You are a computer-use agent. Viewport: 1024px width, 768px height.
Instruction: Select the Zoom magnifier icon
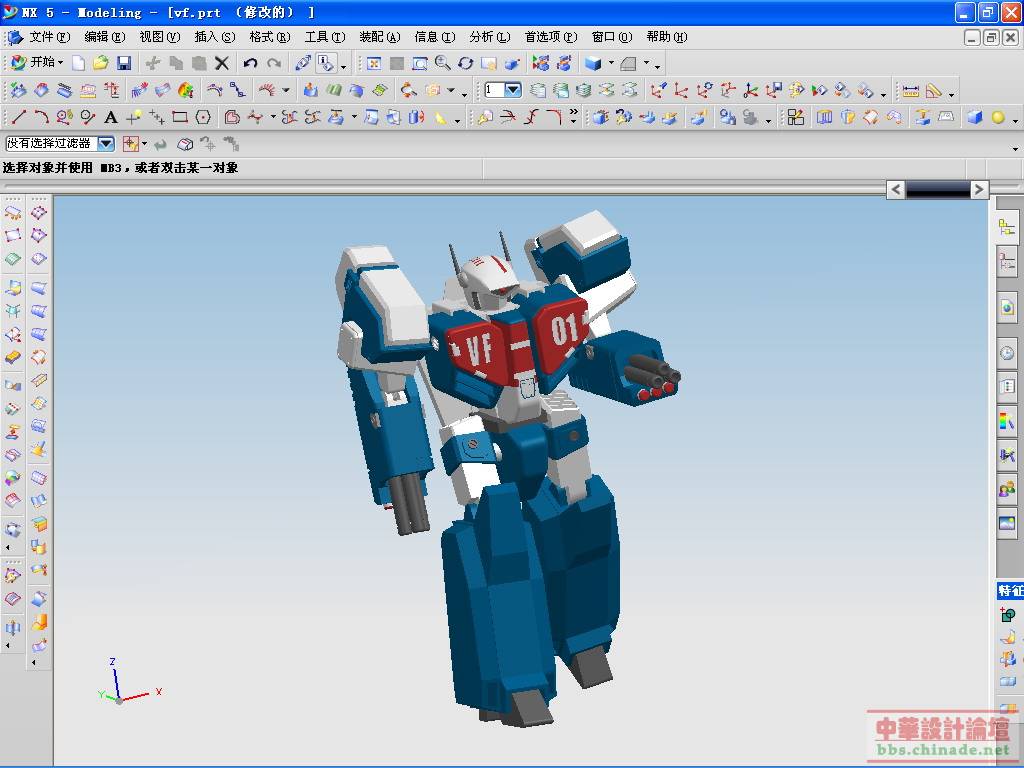pos(442,63)
